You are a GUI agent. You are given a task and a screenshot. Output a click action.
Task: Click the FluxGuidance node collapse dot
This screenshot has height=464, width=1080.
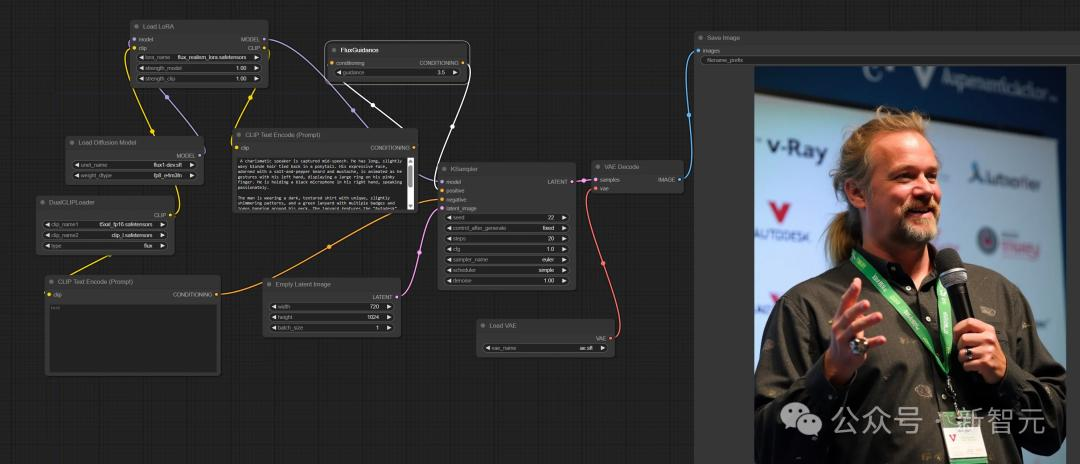point(334,50)
